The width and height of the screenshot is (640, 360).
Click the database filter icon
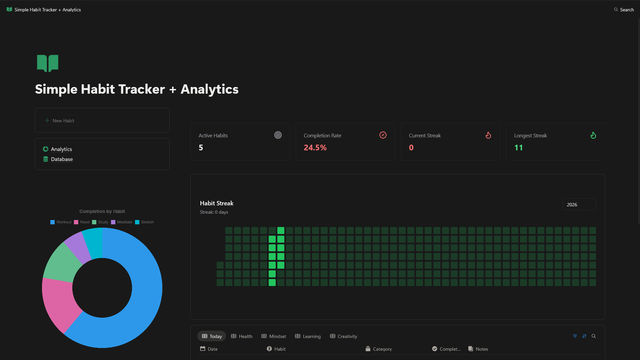(575, 336)
